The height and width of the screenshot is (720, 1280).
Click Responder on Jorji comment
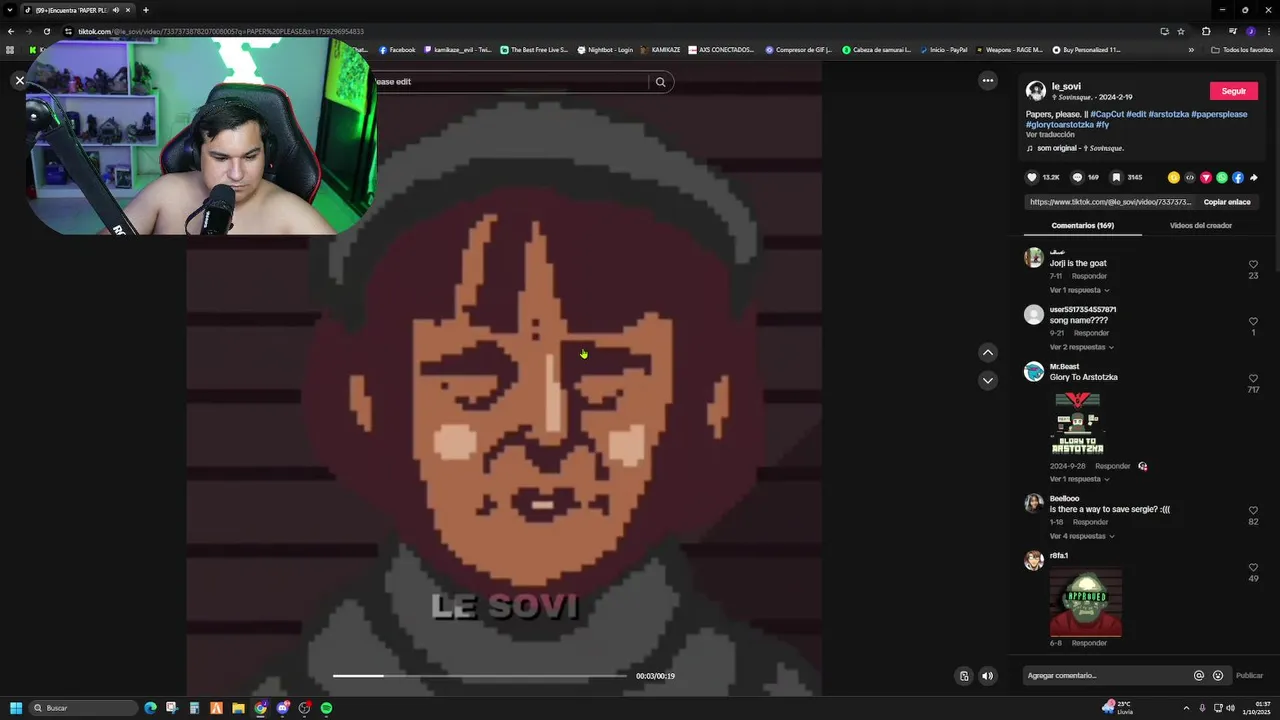(x=1089, y=276)
